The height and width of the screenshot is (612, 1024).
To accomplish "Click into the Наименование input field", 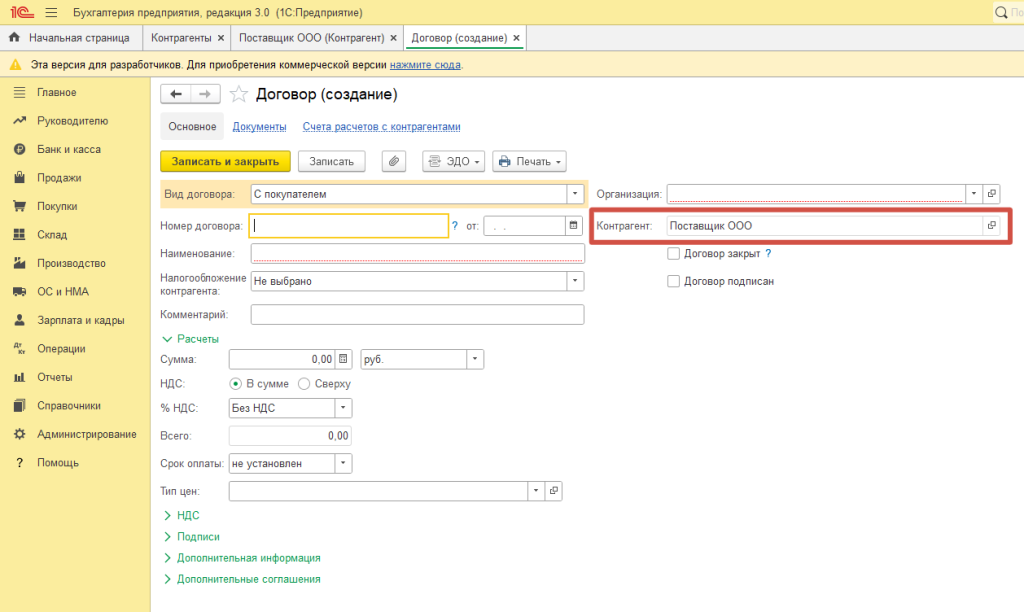I will tap(417, 254).
